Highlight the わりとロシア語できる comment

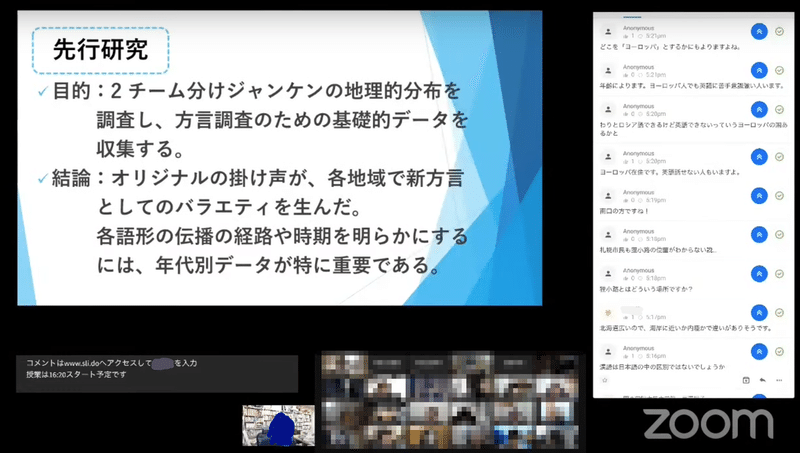pyautogui.click(x=759, y=110)
